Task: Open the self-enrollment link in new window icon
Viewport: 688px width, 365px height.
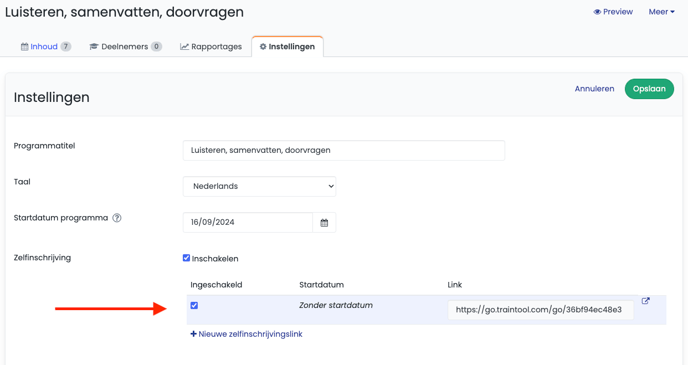Action: tap(645, 301)
